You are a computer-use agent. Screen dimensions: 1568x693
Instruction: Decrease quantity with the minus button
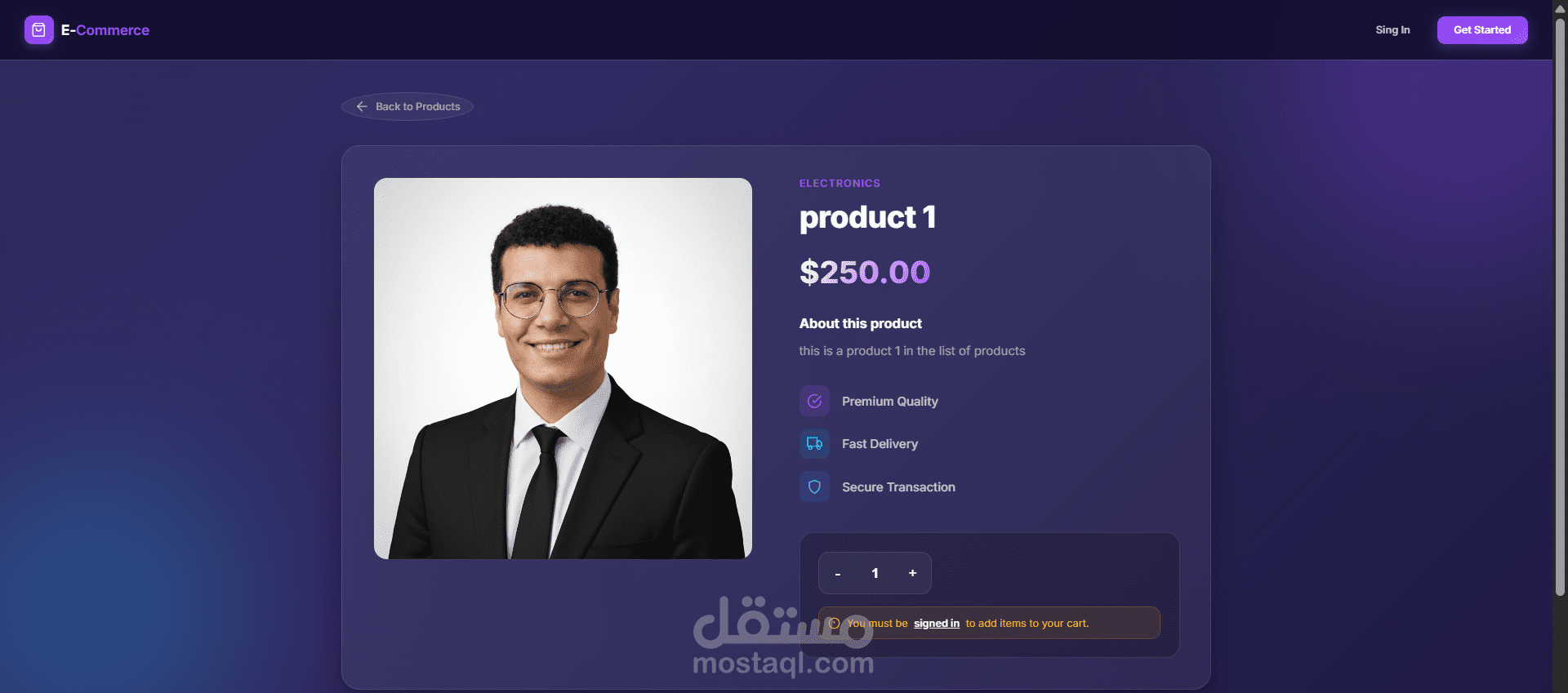pyautogui.click(x=838, y=573)
